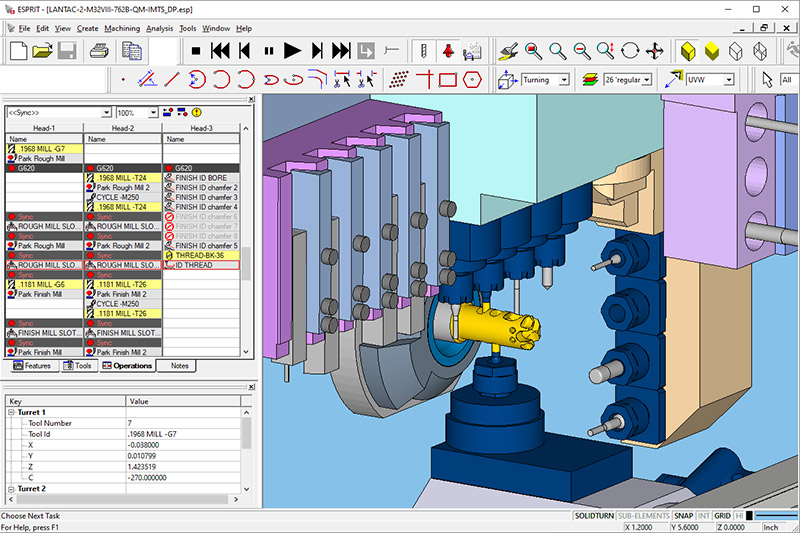Screen dimensions: 800x533
Task: Open the 26 'regular' layer dropdown
Action: (x=646, y=80)
